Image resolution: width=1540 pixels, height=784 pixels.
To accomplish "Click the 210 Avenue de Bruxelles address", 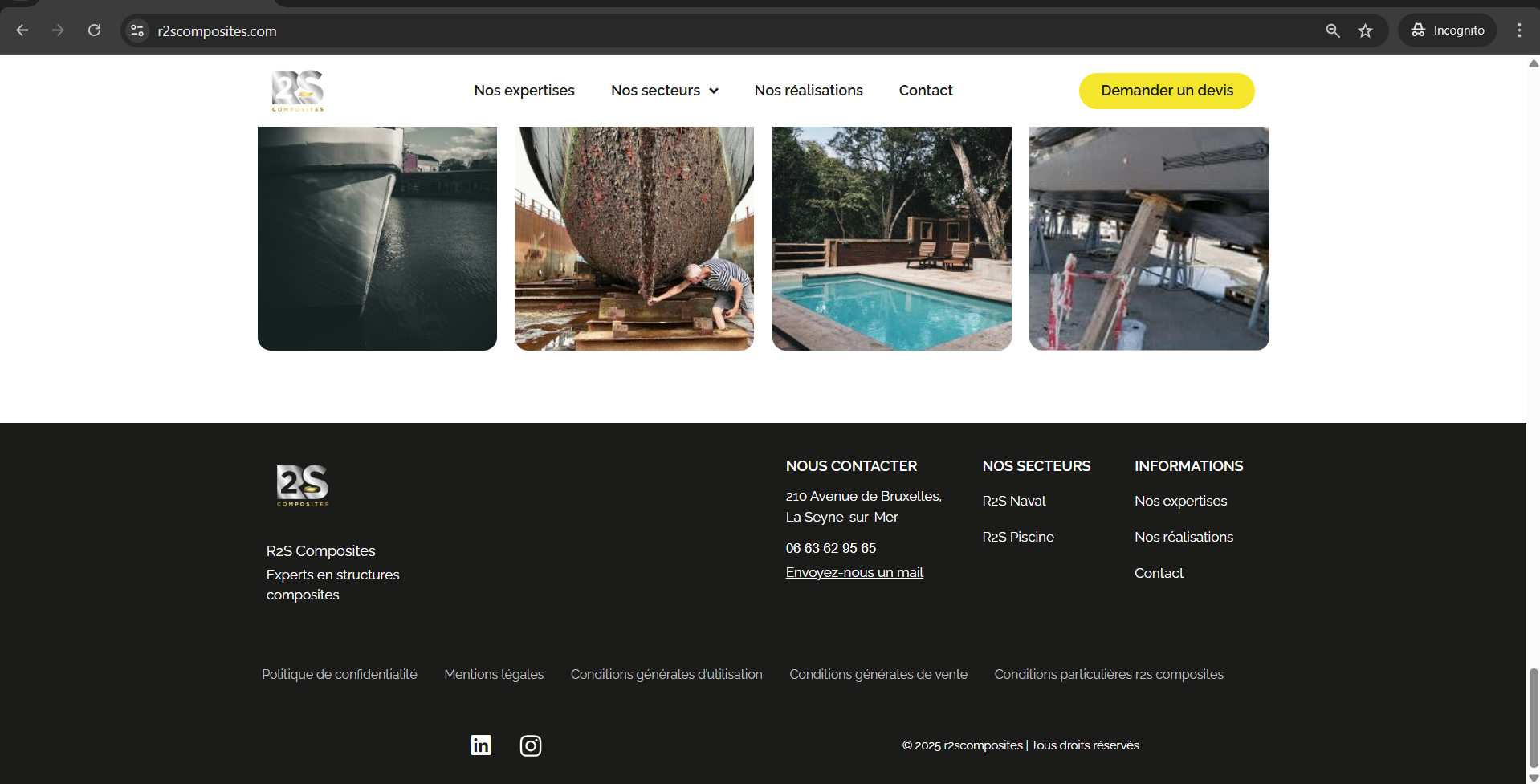I will pos(864,506).
